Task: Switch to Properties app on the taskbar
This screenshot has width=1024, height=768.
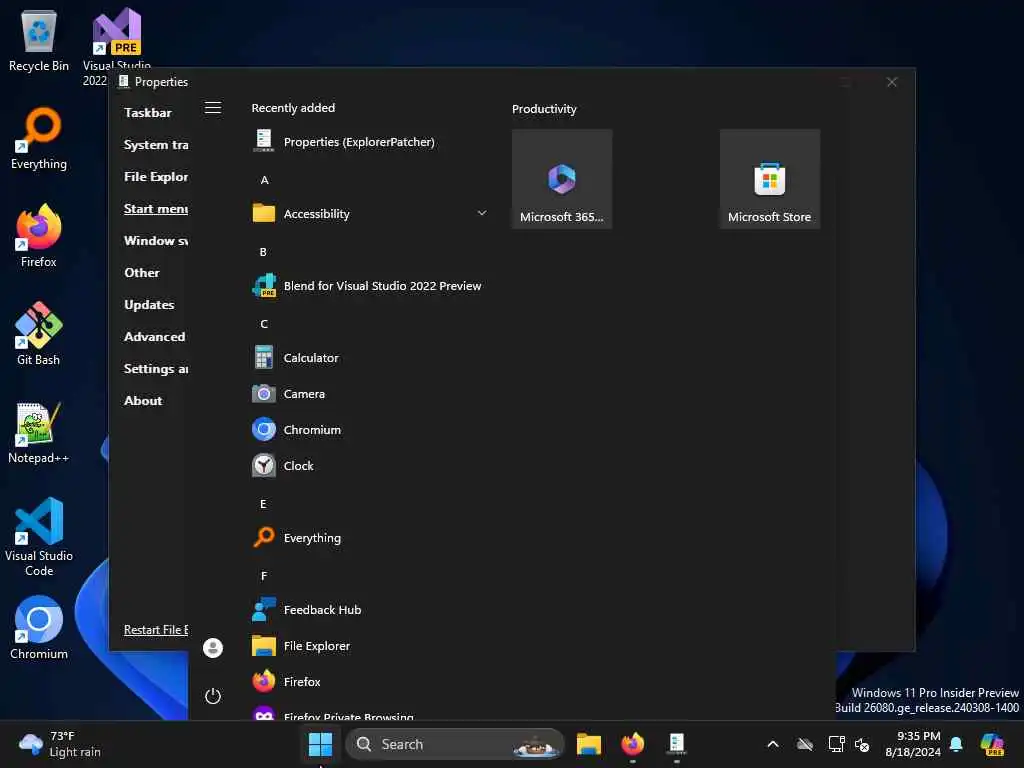Action: tap(677, 744)
